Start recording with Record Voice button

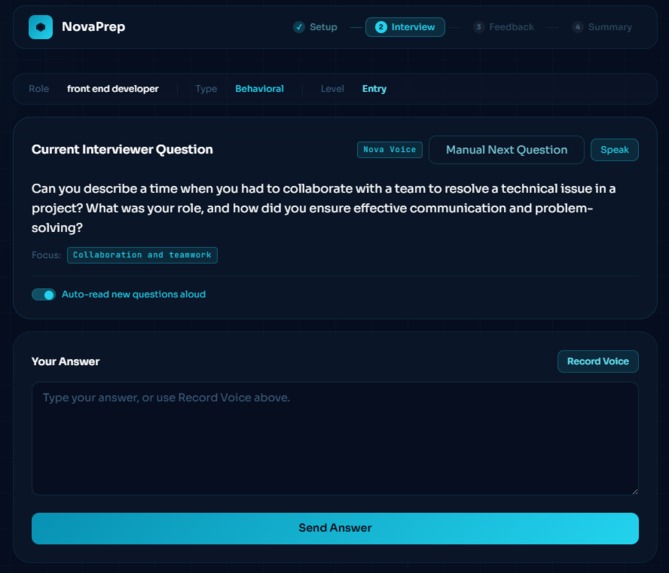click(598, 361)
